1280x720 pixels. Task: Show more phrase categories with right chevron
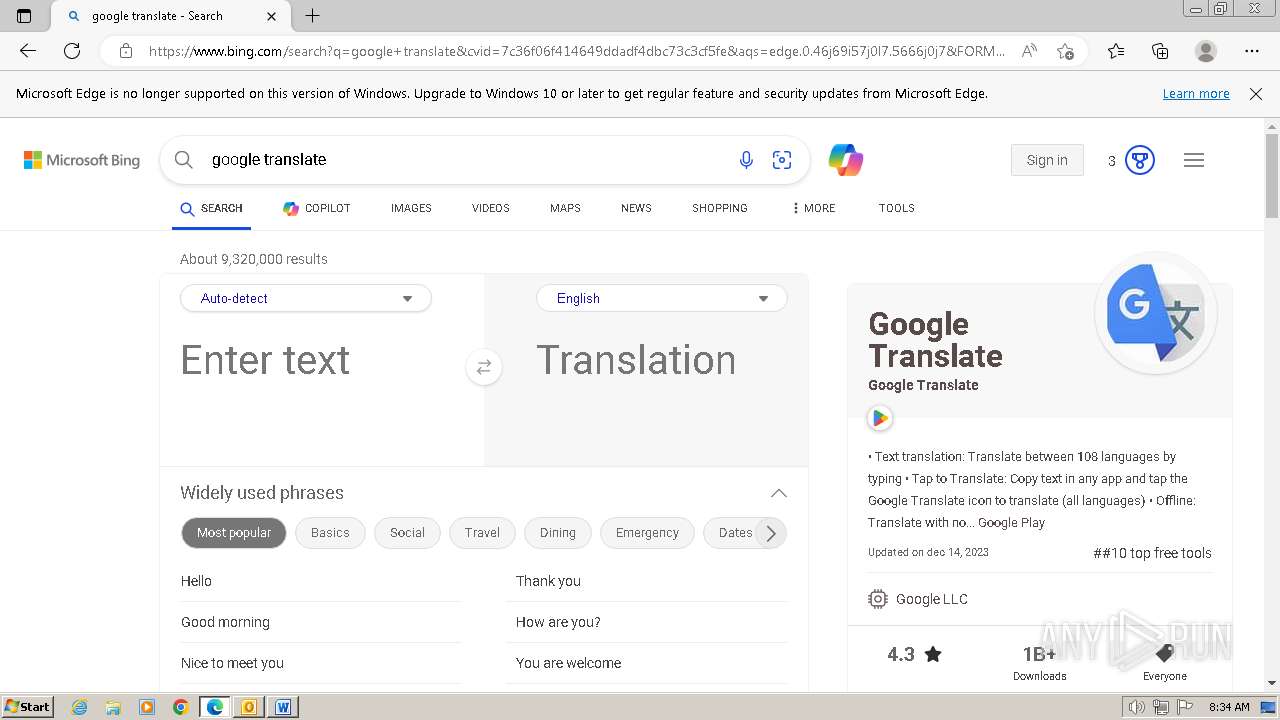(771, 533)
